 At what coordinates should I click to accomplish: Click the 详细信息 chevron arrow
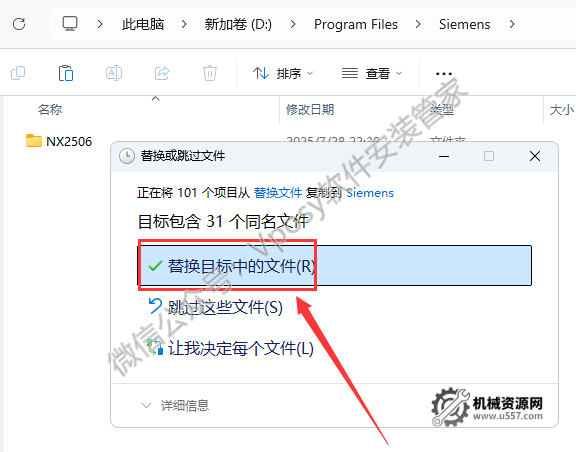[x=146, y=406]
